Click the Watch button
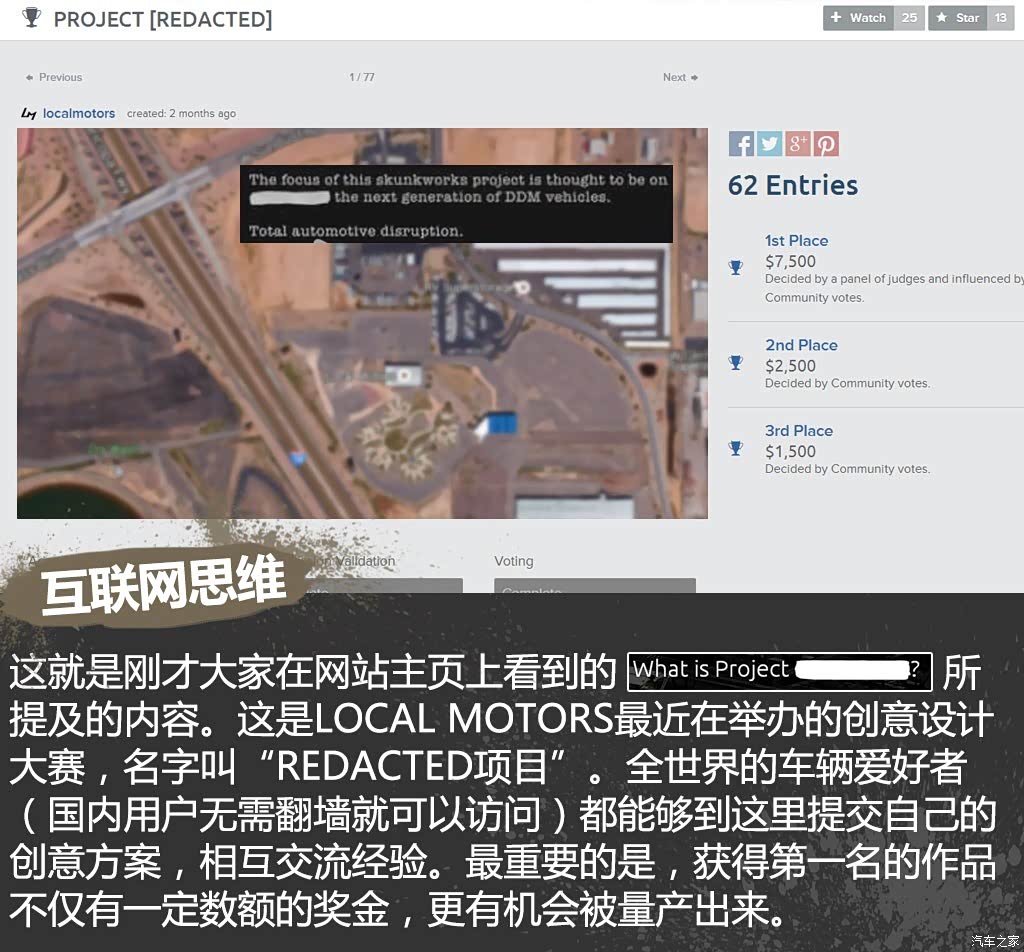Image resolution: width=1024 pixels, height=952 pixels. pyautogui.click(x=859, y=18)
